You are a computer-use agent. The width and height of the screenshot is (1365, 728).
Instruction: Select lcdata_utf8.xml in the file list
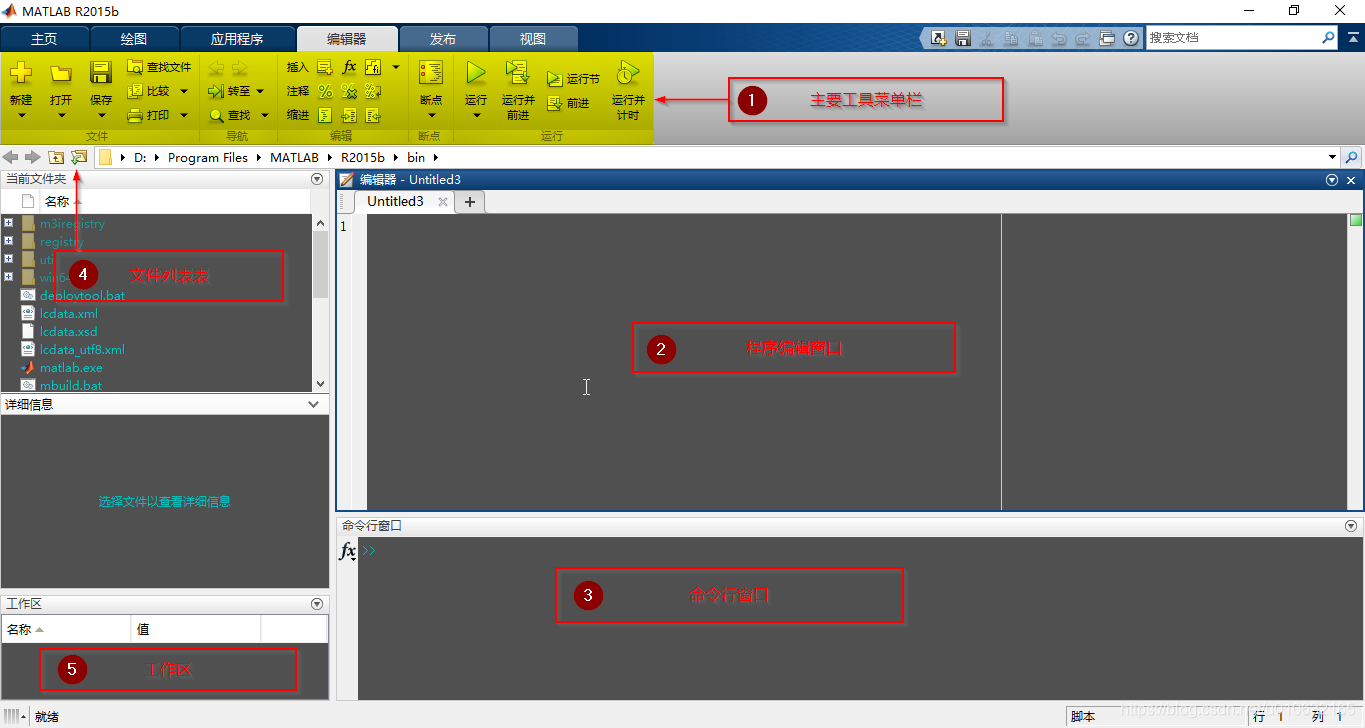pyautogui.click(x=82, y=349)
